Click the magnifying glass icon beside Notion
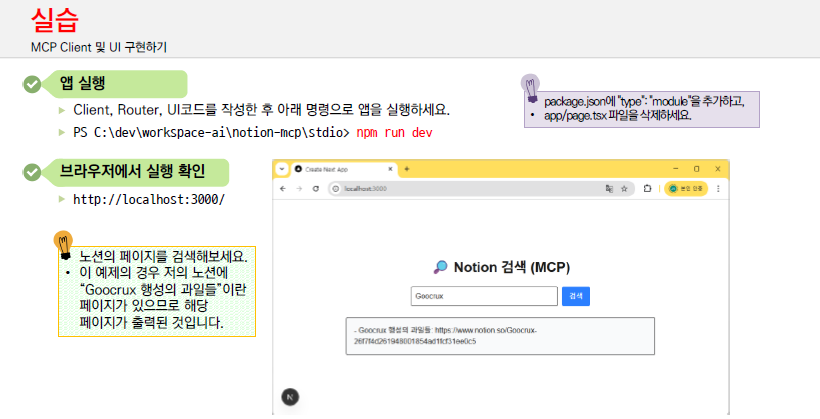This screenshot has height=419, width=820. (x=440, y=267)
